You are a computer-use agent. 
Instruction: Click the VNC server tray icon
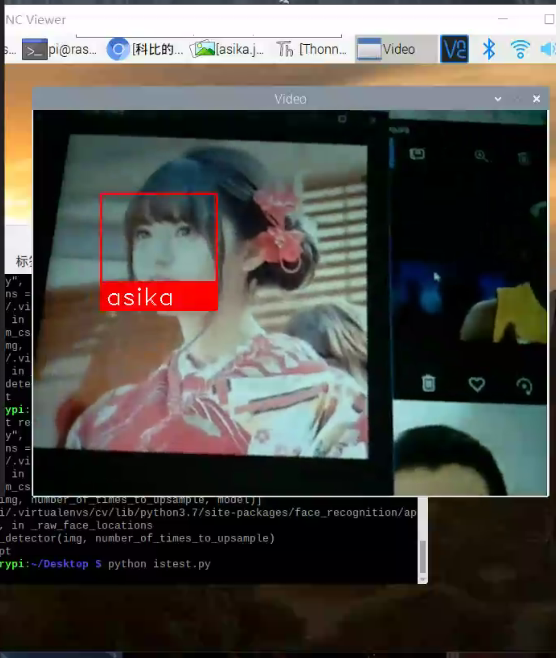click(x=454, y=49)
